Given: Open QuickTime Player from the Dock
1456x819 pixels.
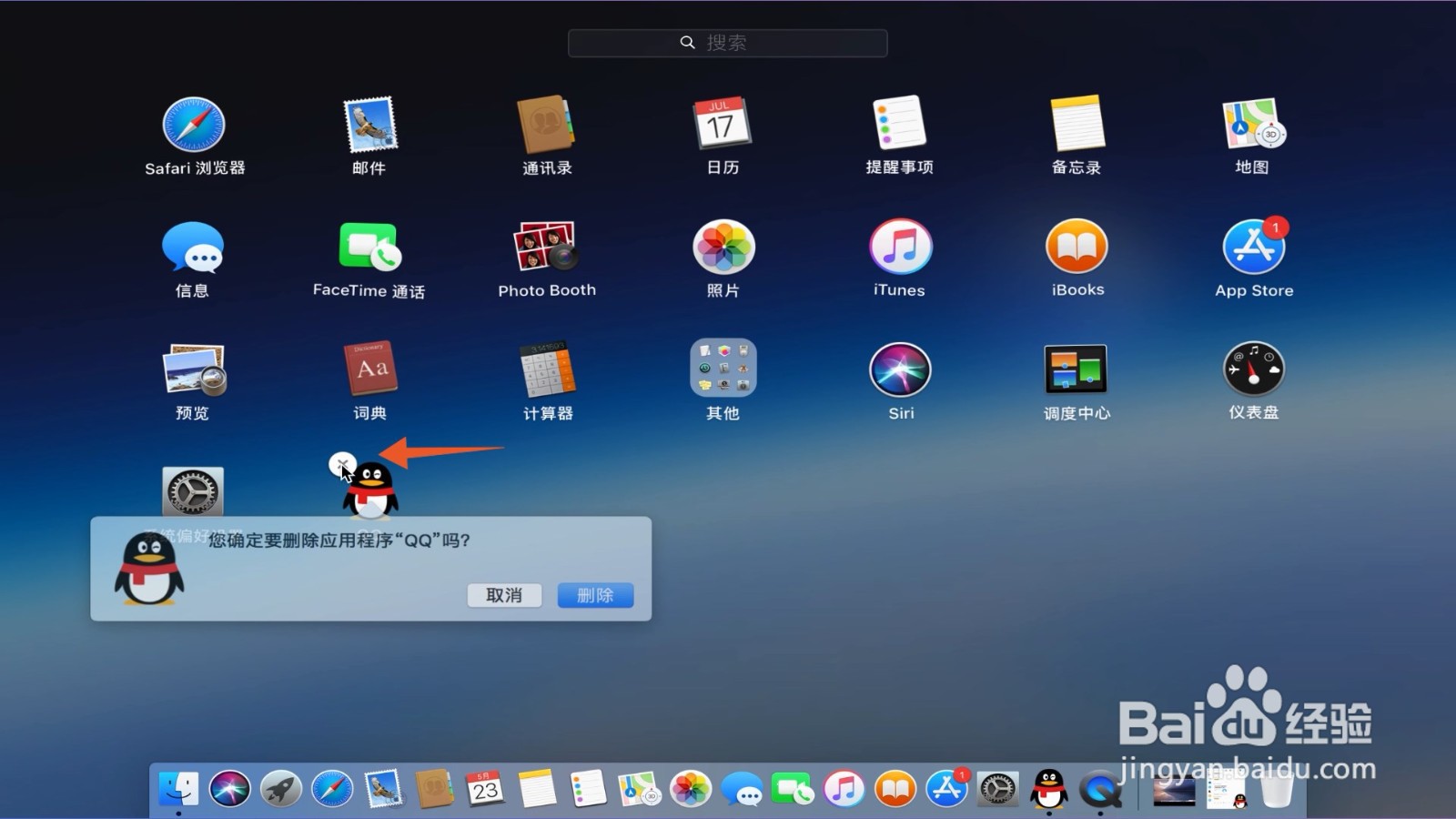Looking at the screenshot, I should click(x=1100, y=788).
